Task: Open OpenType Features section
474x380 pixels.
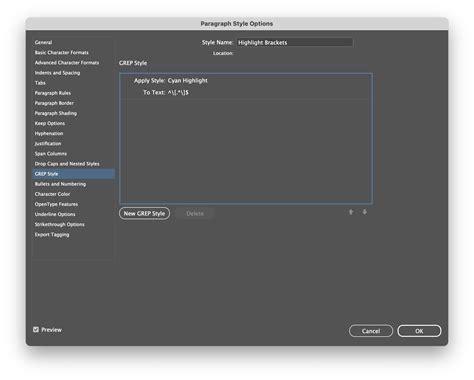Action: pos(56,204)
